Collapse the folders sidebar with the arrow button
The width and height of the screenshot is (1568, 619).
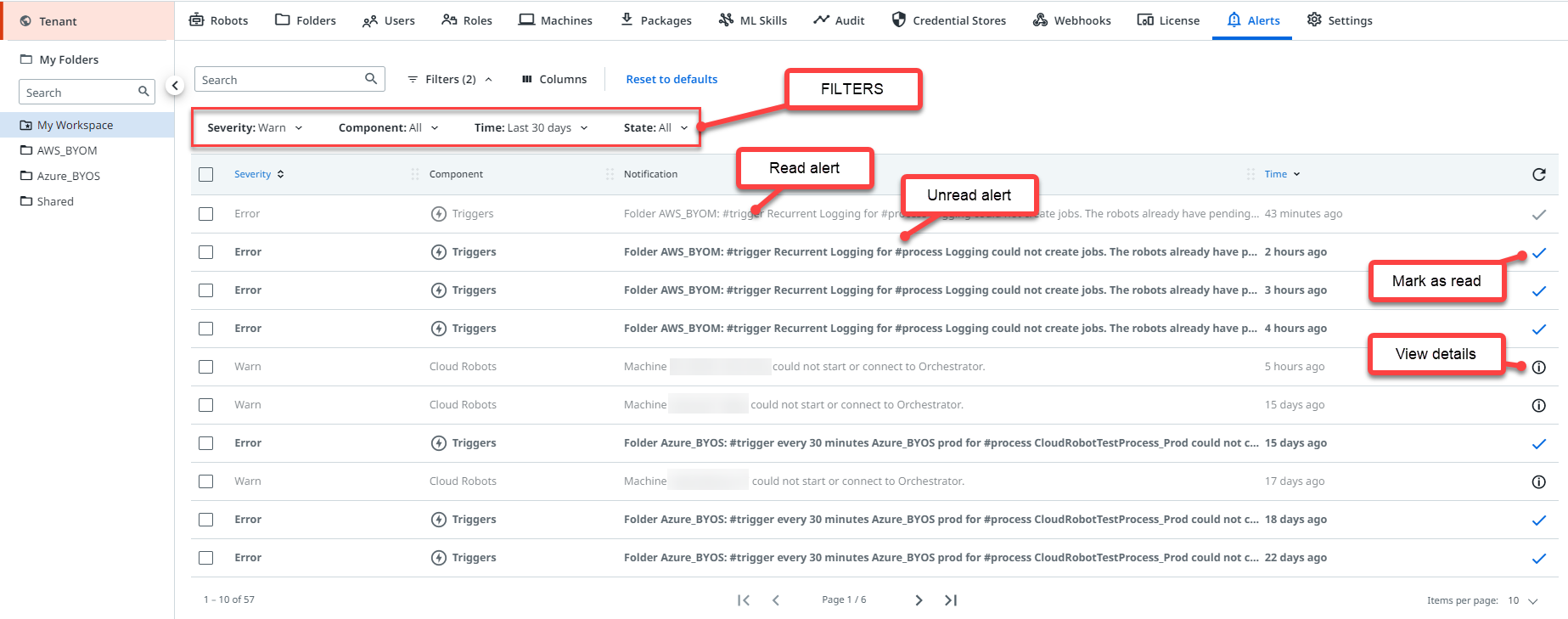tap(174, 85)
